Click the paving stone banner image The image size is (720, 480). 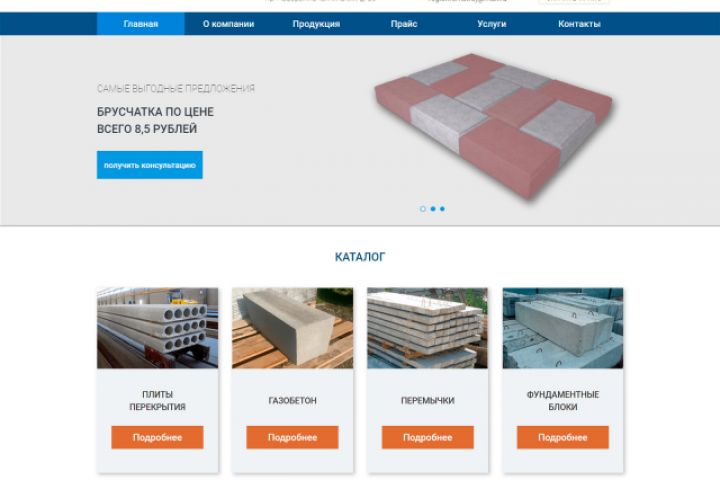point(494,126)
